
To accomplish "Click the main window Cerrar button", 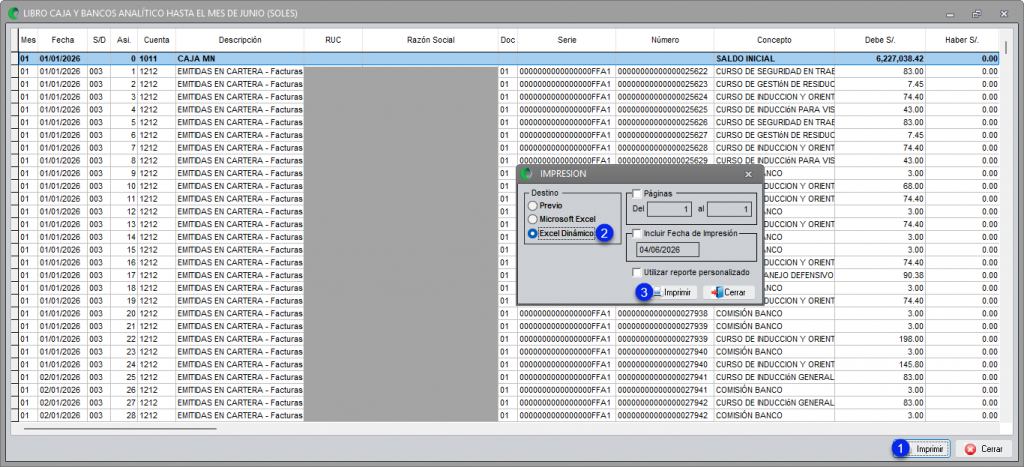I will pos(984,449).
